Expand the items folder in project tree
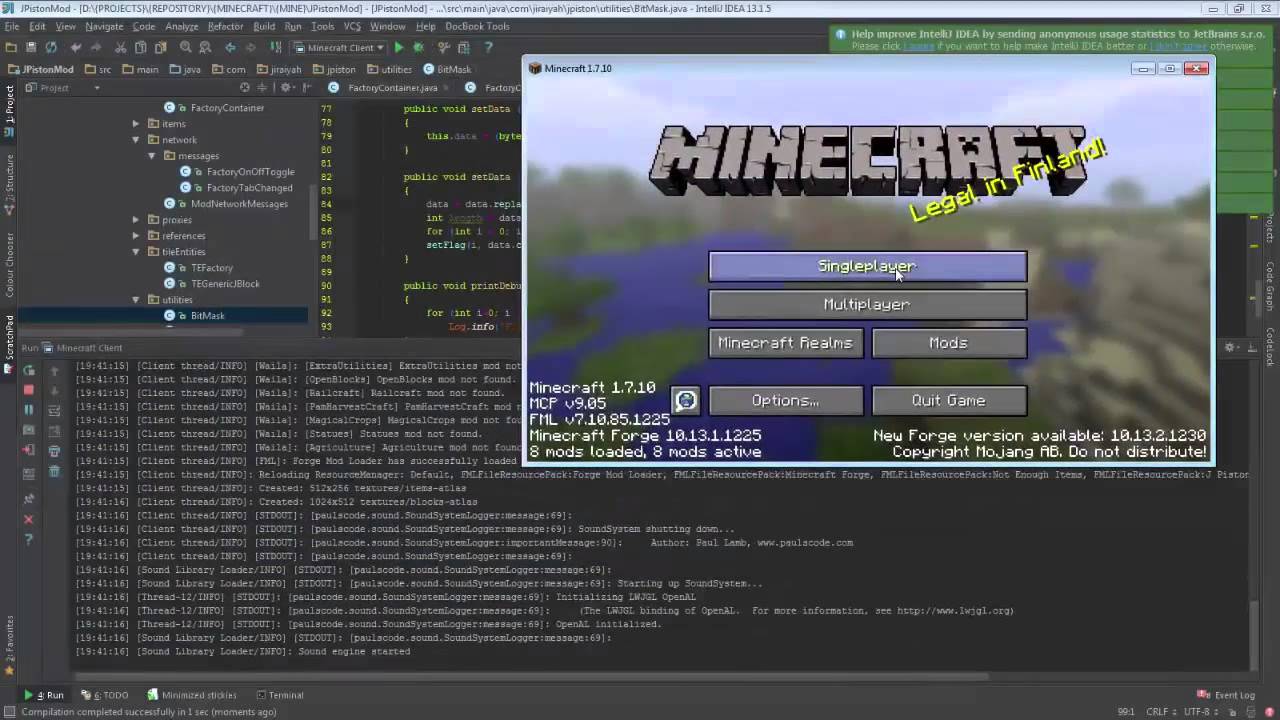Image resolution: width=1280 pixels, height=720 pixels. pyautogui.click(x=136, y=124)
